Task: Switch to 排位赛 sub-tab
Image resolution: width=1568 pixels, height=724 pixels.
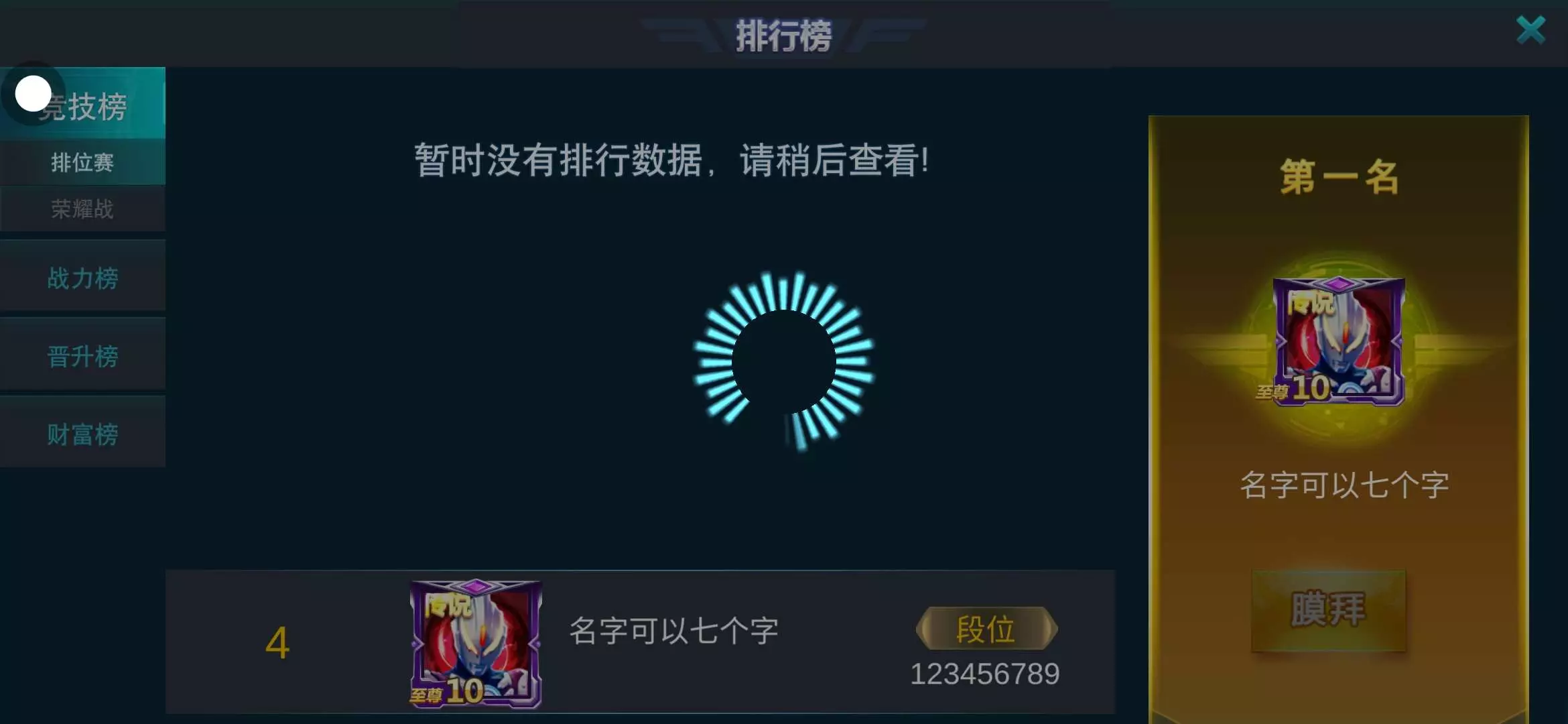Action: 82,162
